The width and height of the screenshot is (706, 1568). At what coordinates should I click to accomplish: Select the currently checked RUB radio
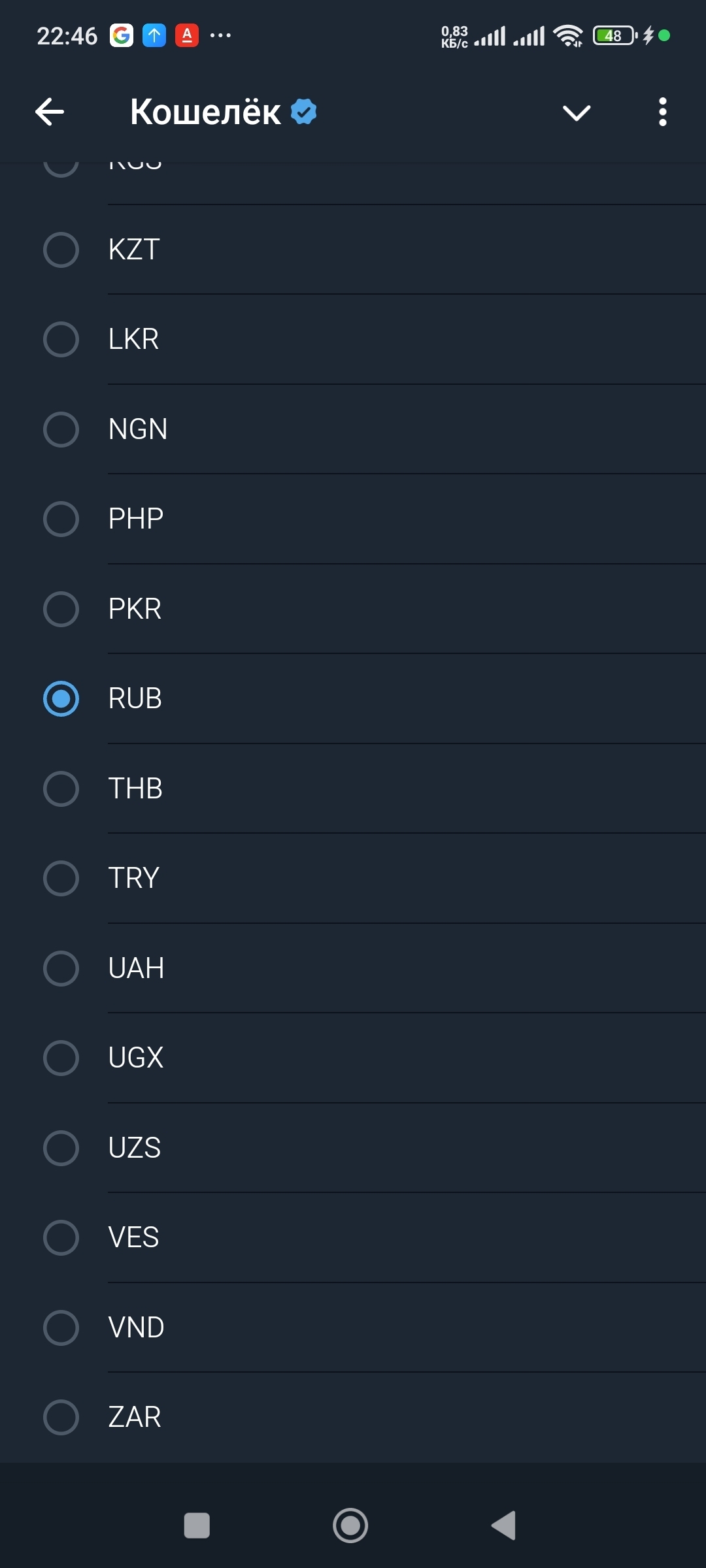[61, 698]
